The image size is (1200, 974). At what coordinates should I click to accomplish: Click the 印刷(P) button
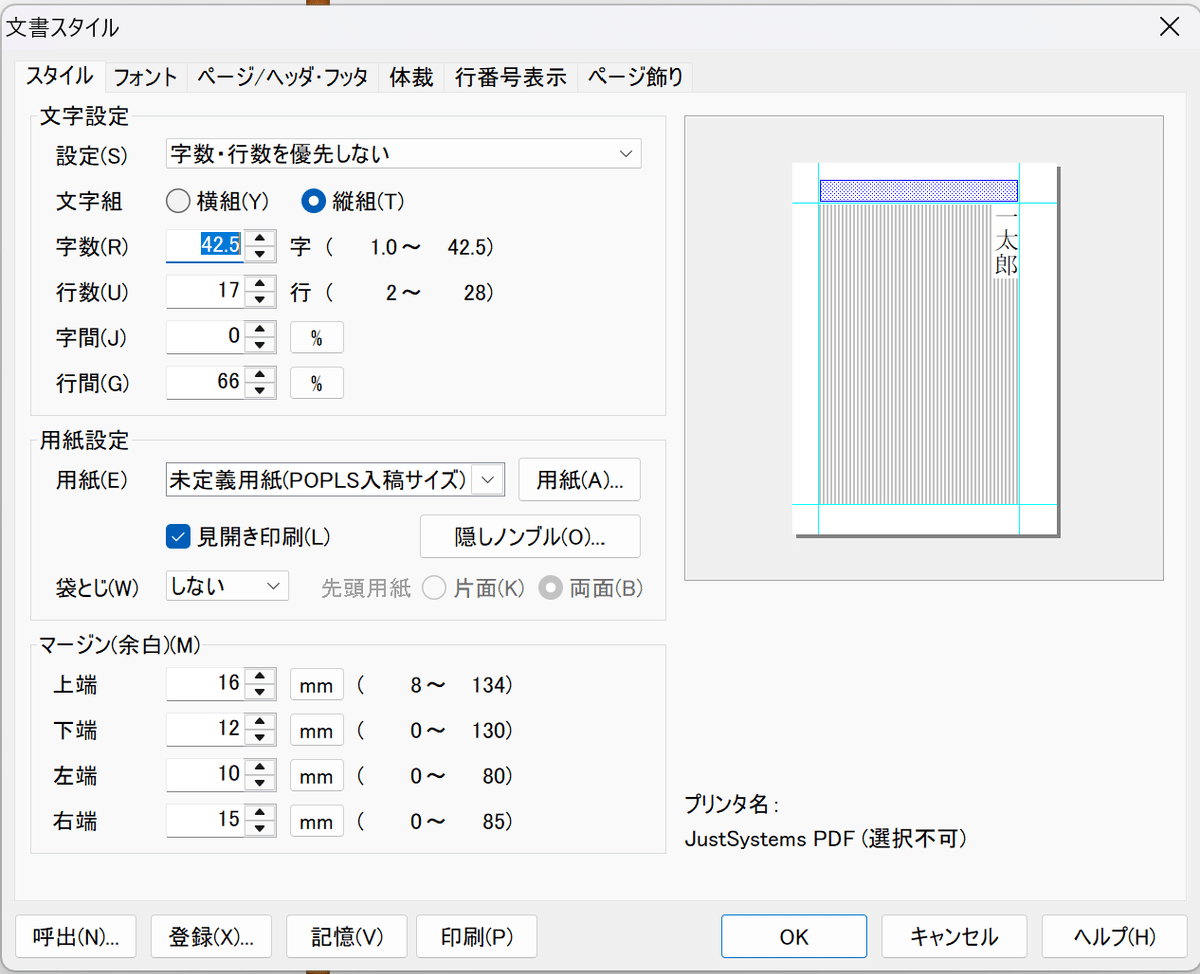pyautogui.click(x=477, y=937)
